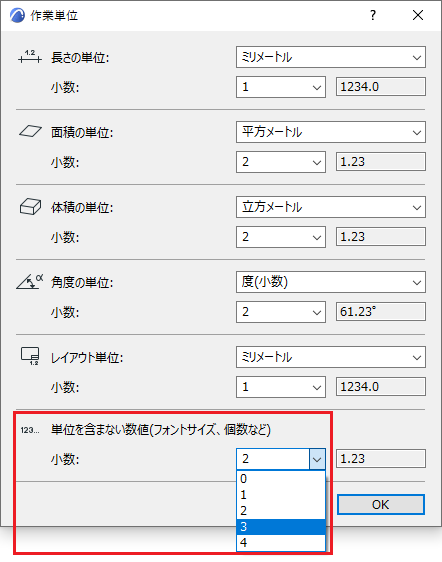Click the length unit ruler icon
The height and width of the screenshot is (562, 442).
[30, 57]
